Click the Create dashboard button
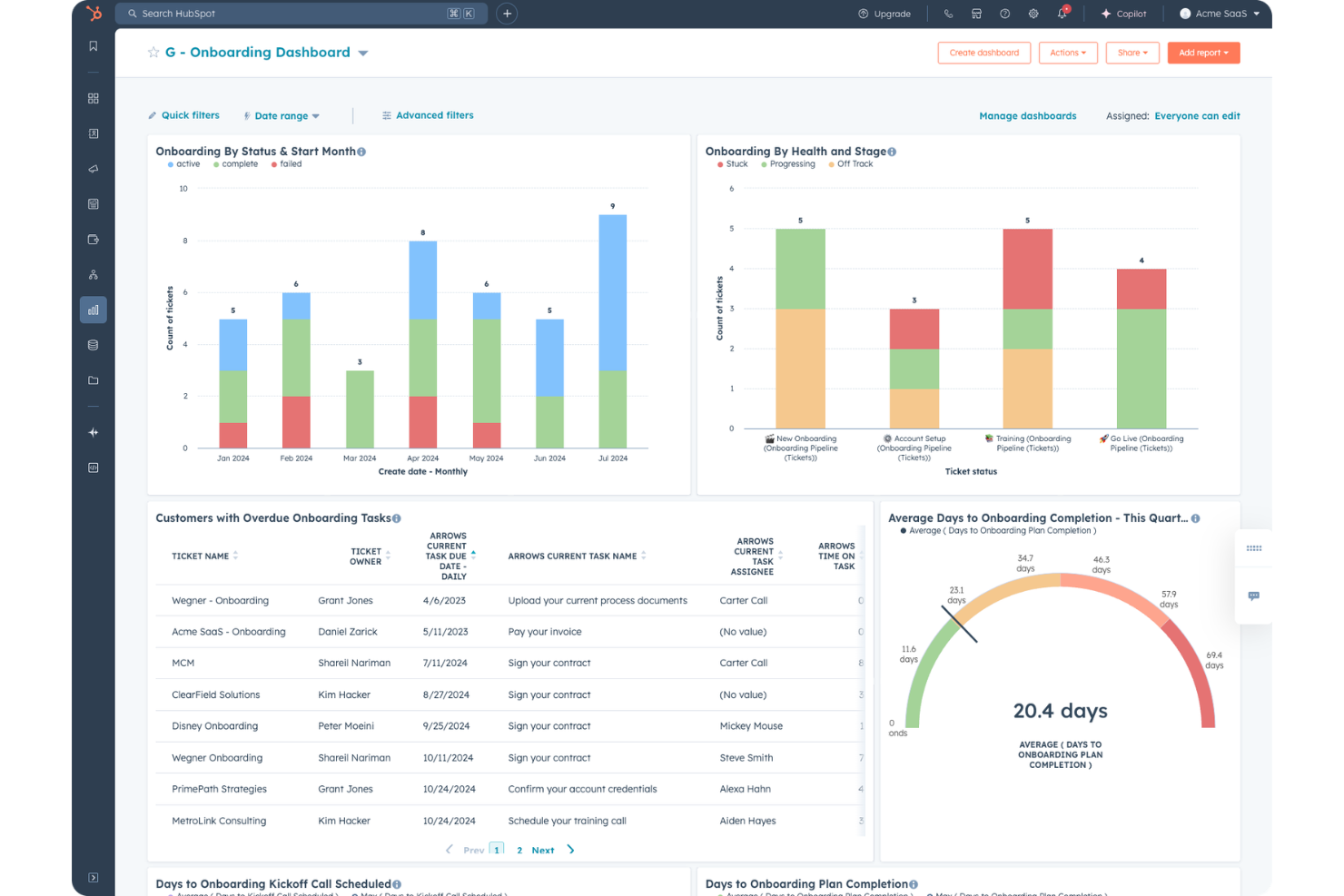This screenshot has height=896, width=1344. (x=984, y=53)
